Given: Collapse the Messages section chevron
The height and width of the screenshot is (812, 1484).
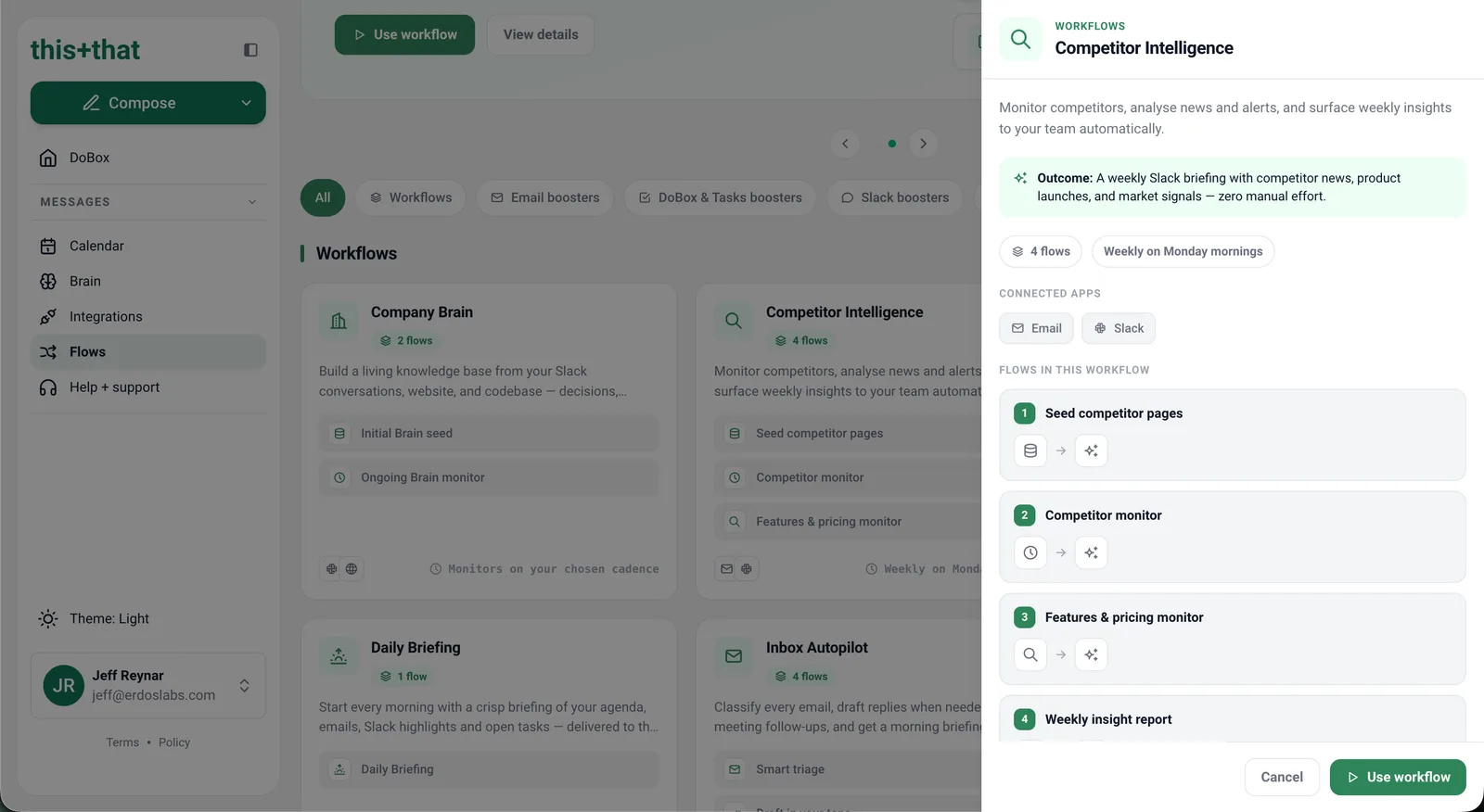Looking at the screenshot, I should coord(251,202).
